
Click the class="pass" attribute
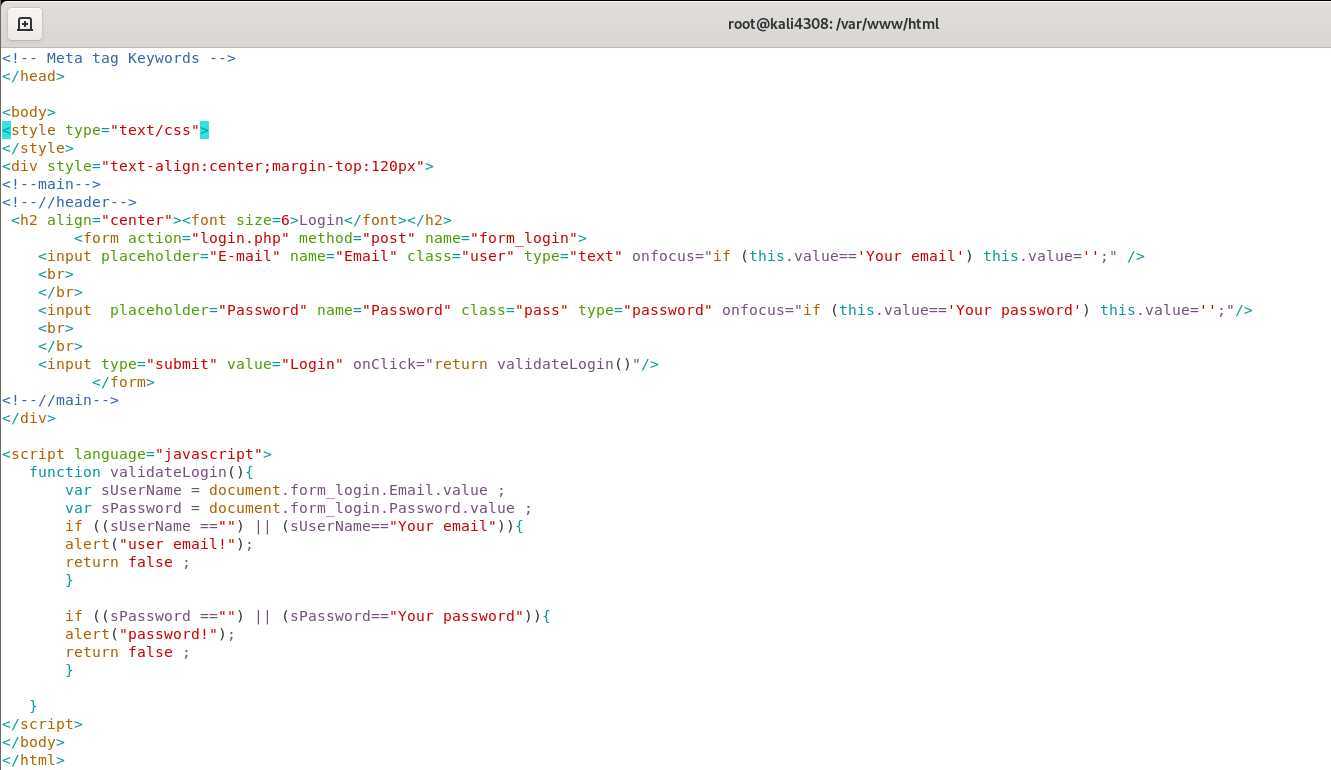[515, 310]
